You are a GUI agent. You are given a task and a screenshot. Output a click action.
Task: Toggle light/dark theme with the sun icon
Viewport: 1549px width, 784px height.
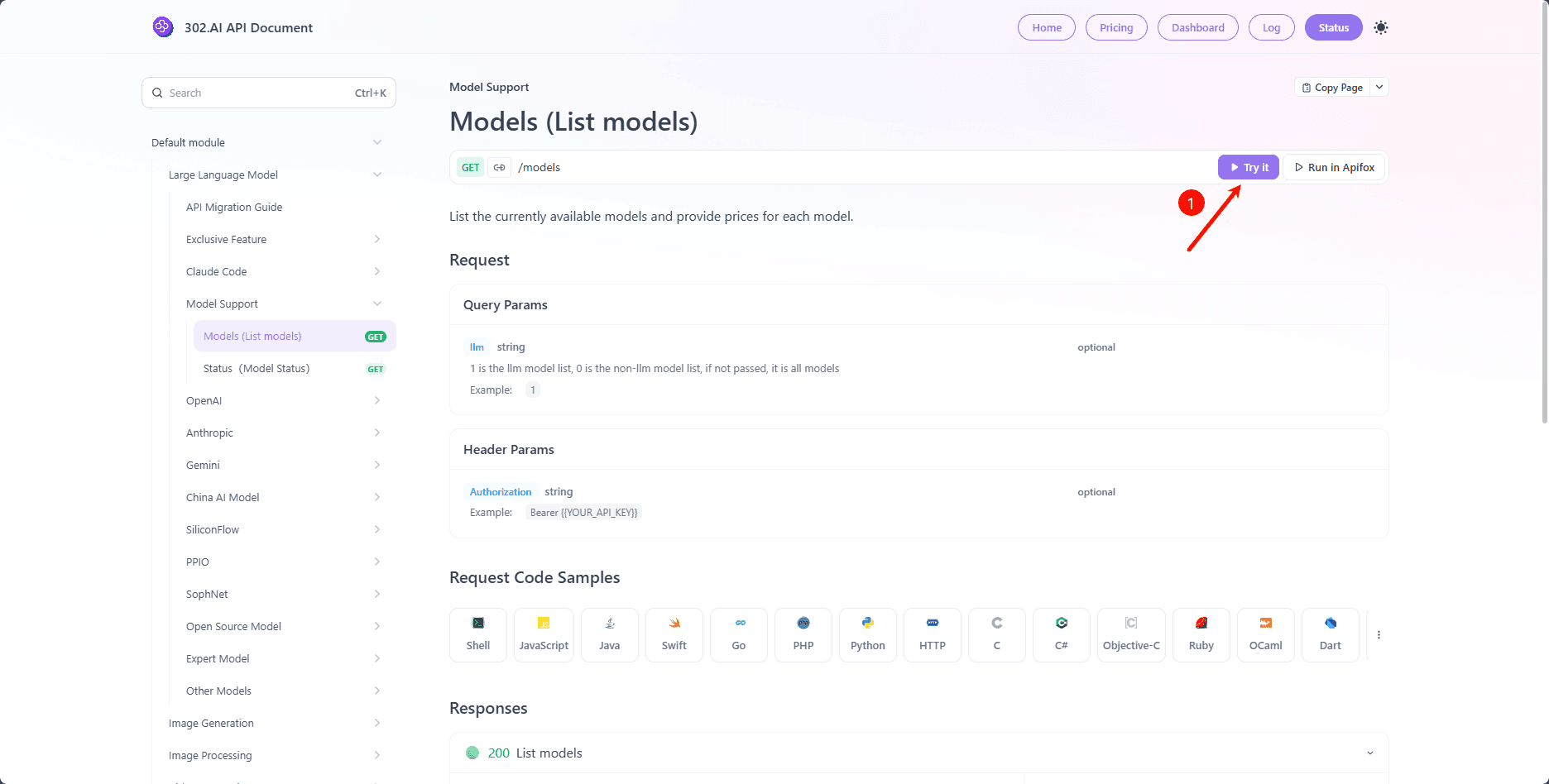pyautogui.click(x=1380, y=27)
